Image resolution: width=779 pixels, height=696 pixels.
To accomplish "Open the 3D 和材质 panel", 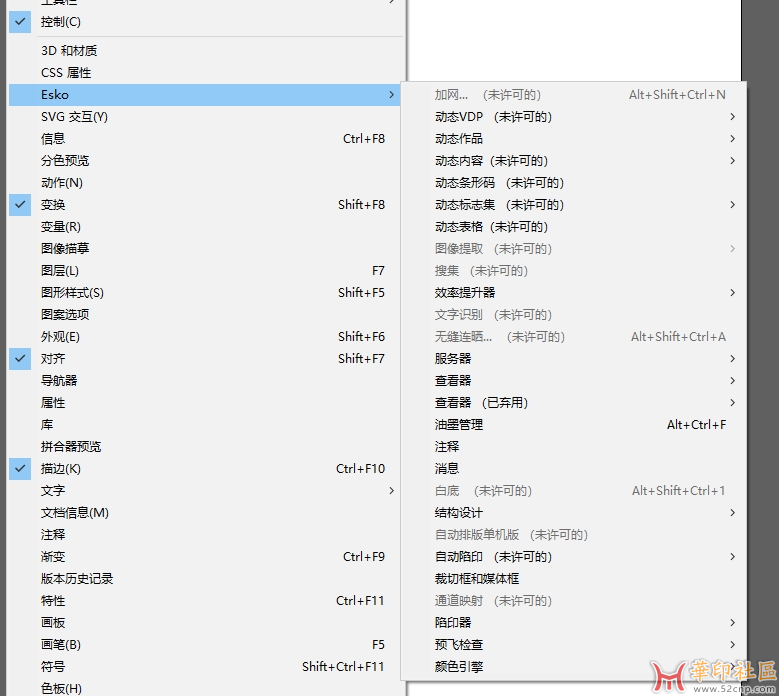I will coord(204,51).
